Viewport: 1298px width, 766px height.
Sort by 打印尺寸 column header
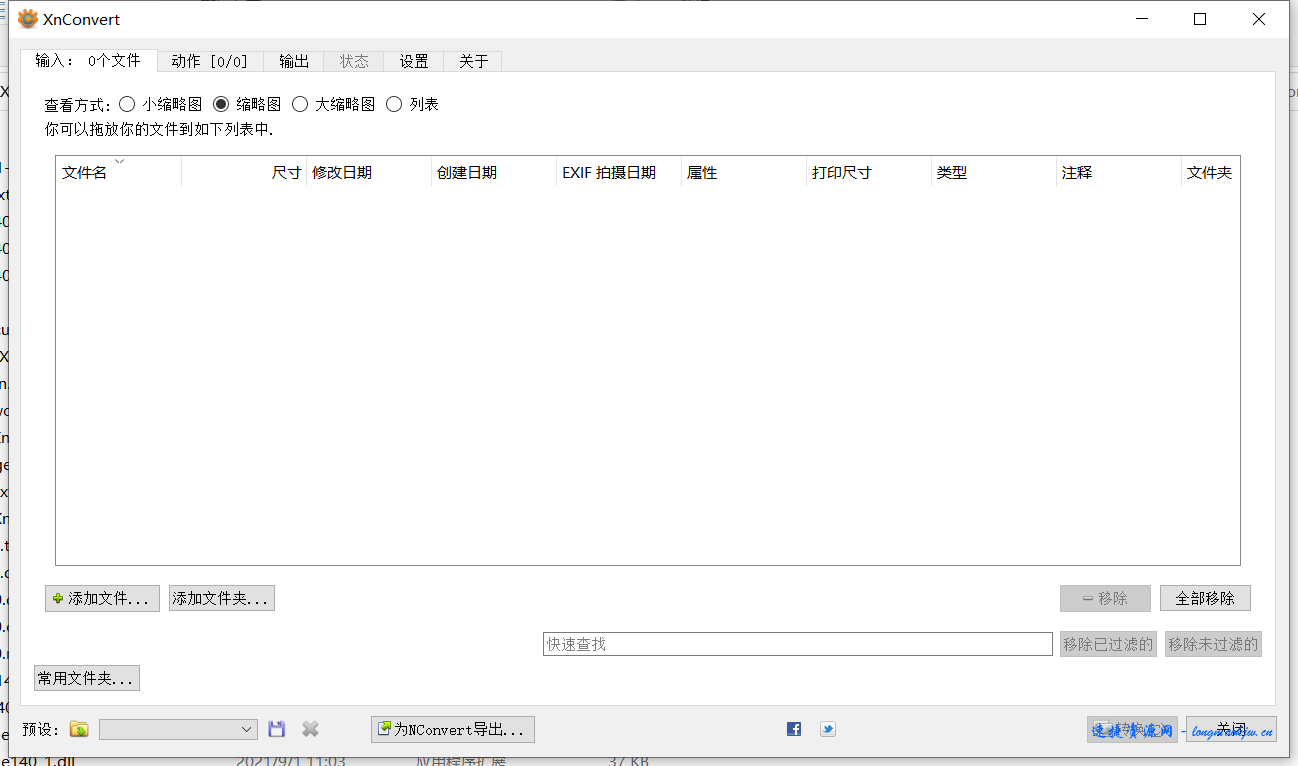(869, 172)
